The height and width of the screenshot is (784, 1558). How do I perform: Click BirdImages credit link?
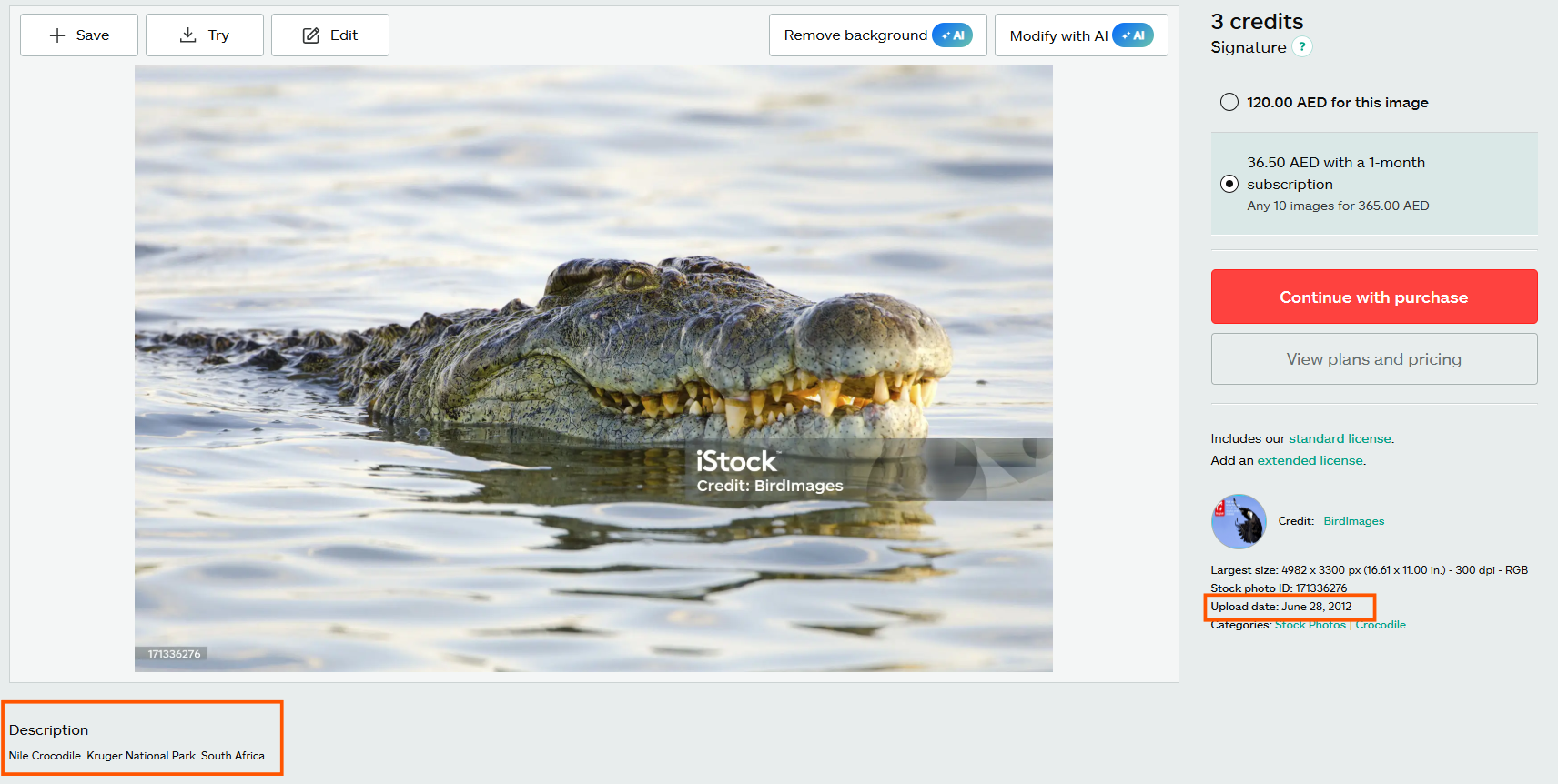click(1353, 521)
